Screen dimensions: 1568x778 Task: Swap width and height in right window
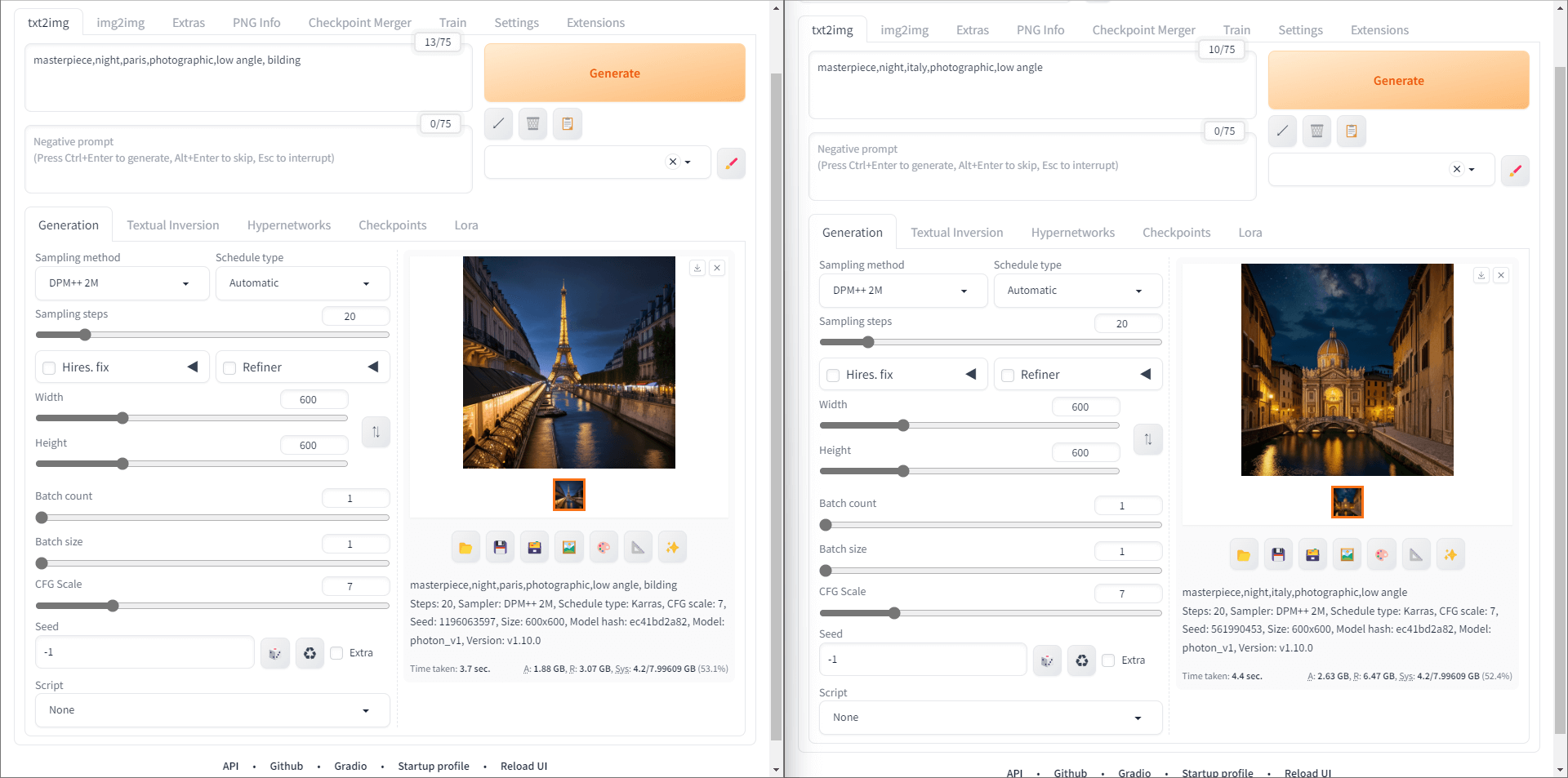coord(1148,439)
